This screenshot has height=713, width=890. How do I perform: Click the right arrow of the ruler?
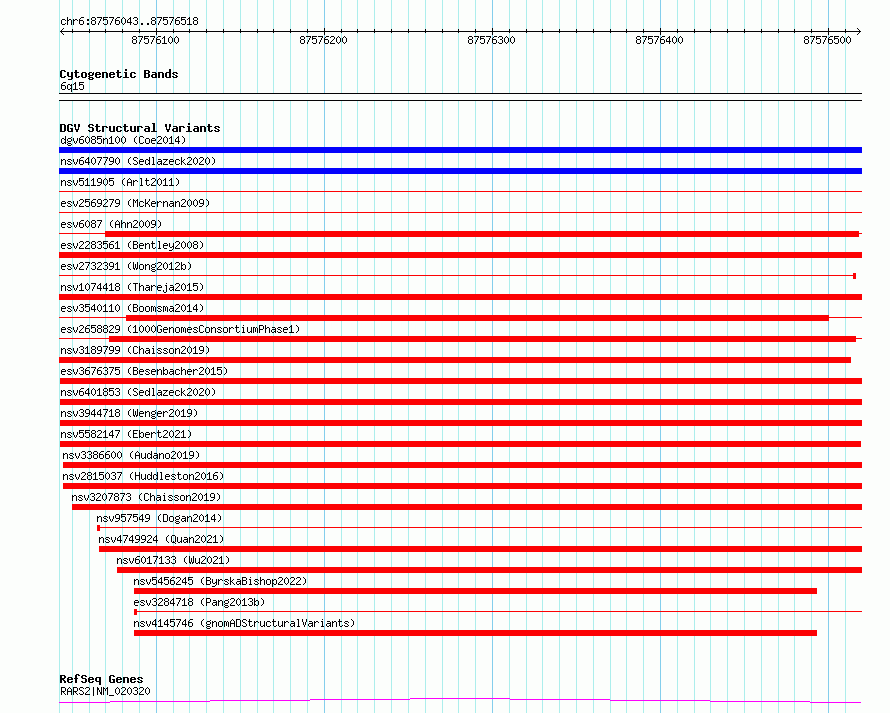[x=859, y=32]
